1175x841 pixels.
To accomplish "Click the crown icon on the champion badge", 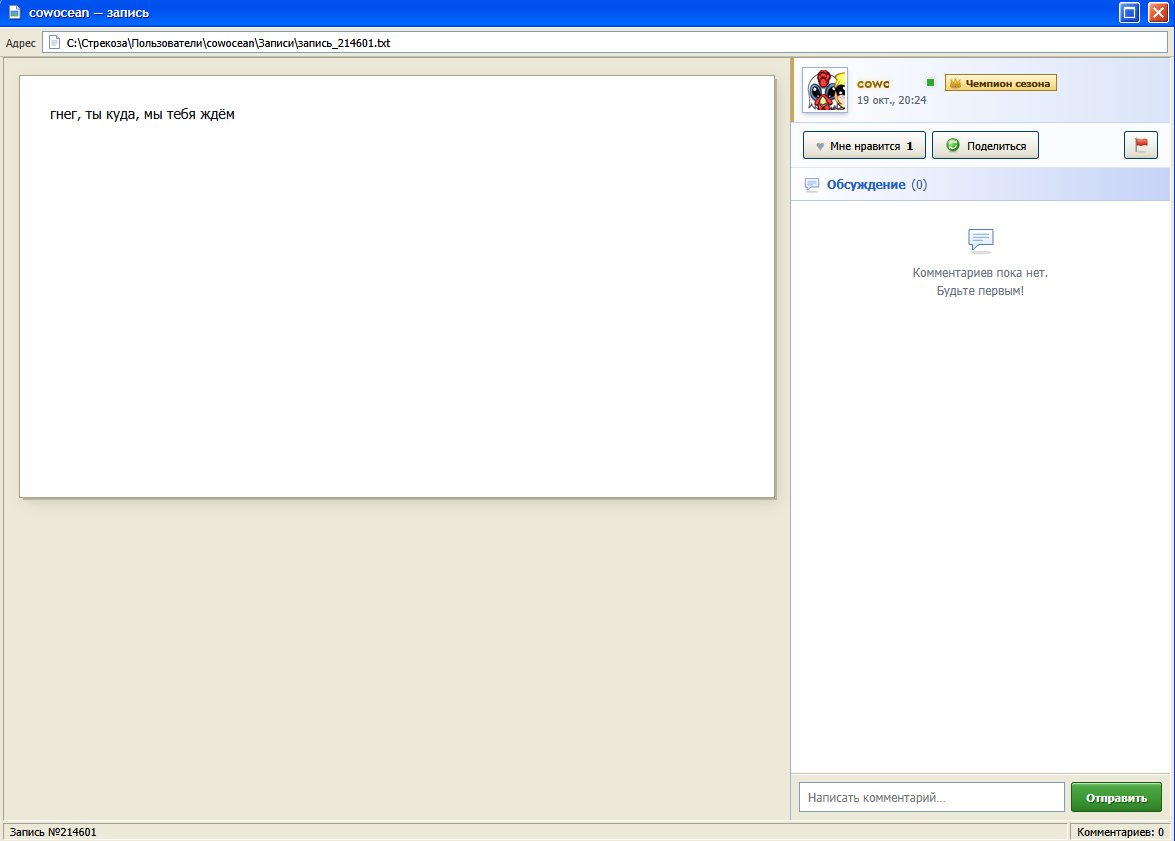I will tap(955, 83).
